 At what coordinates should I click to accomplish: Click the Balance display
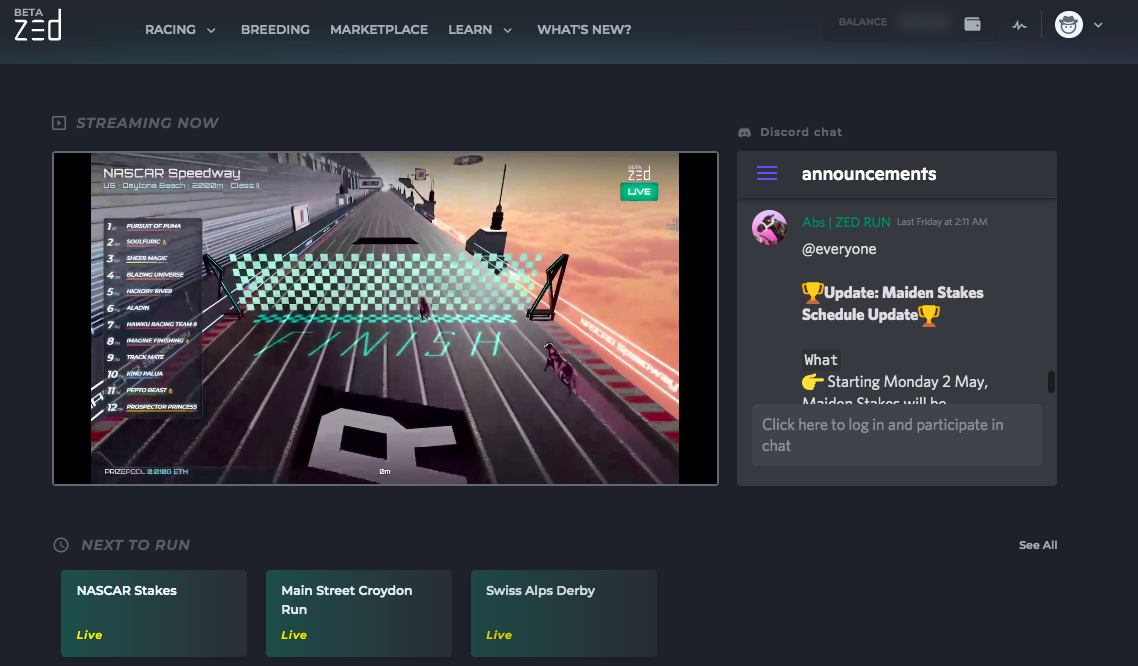[894, 22]
